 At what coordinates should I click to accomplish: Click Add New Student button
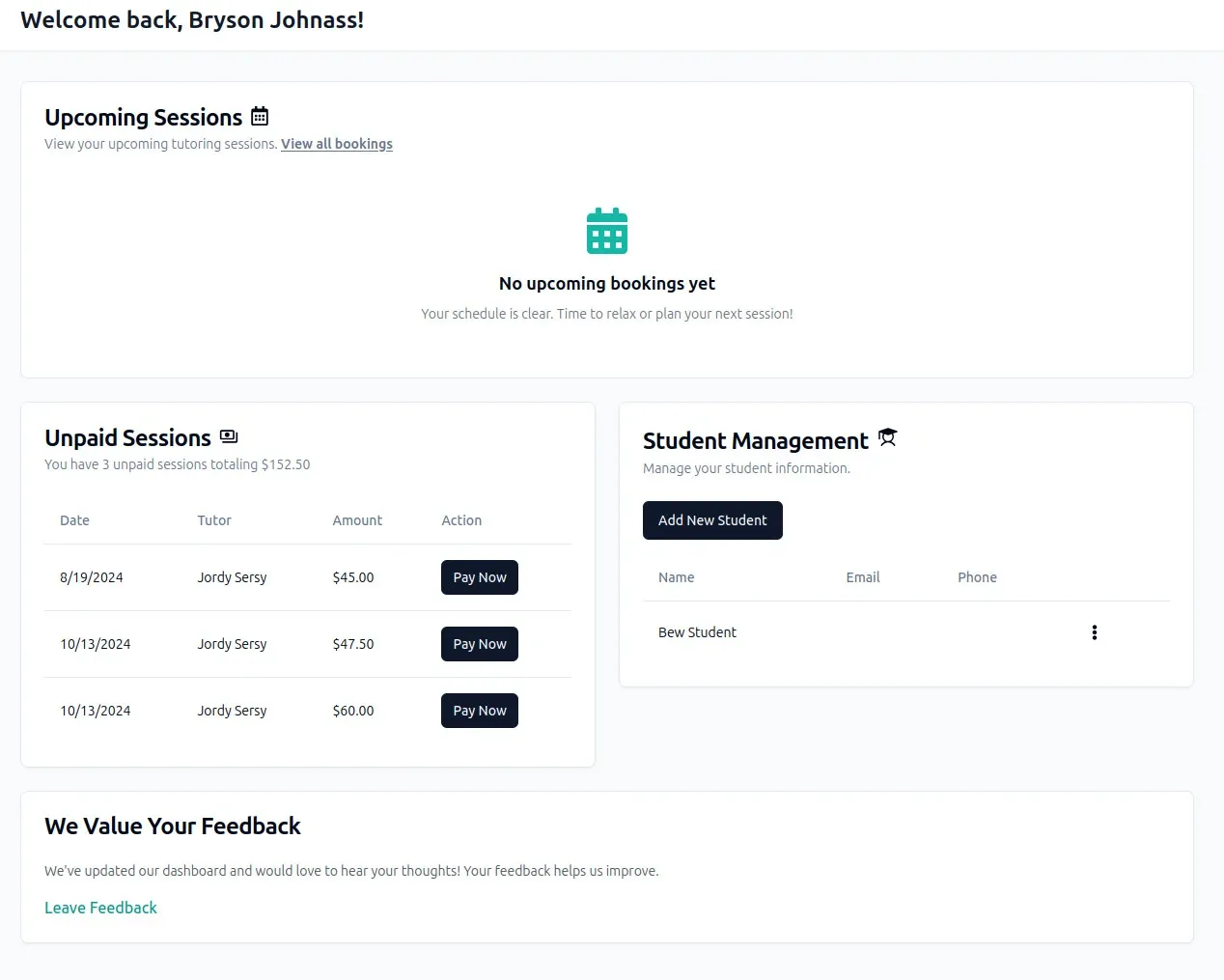712,520
